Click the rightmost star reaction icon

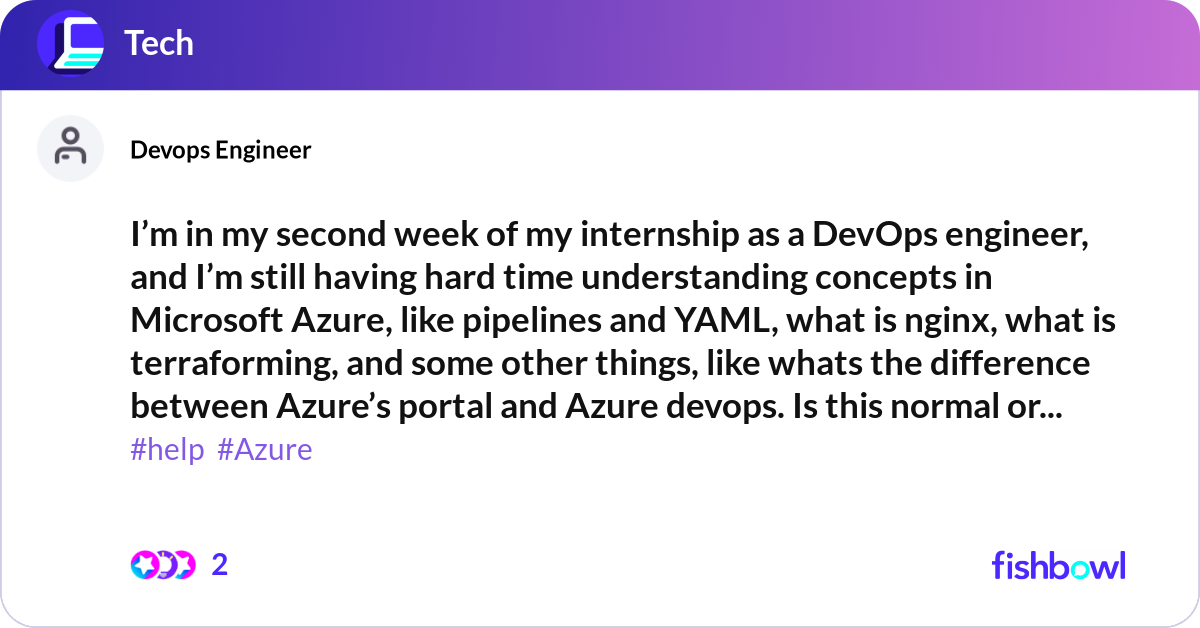click(x=186, y=565)
